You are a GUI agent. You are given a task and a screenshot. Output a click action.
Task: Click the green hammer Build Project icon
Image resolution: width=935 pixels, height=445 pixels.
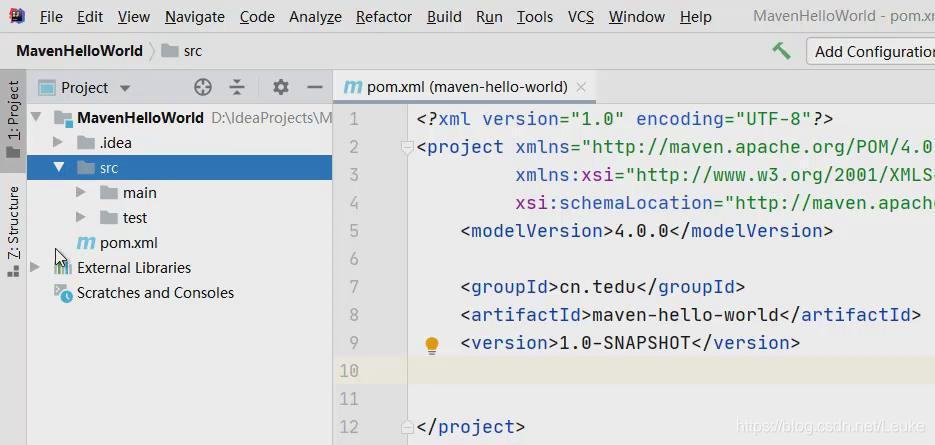781,51
